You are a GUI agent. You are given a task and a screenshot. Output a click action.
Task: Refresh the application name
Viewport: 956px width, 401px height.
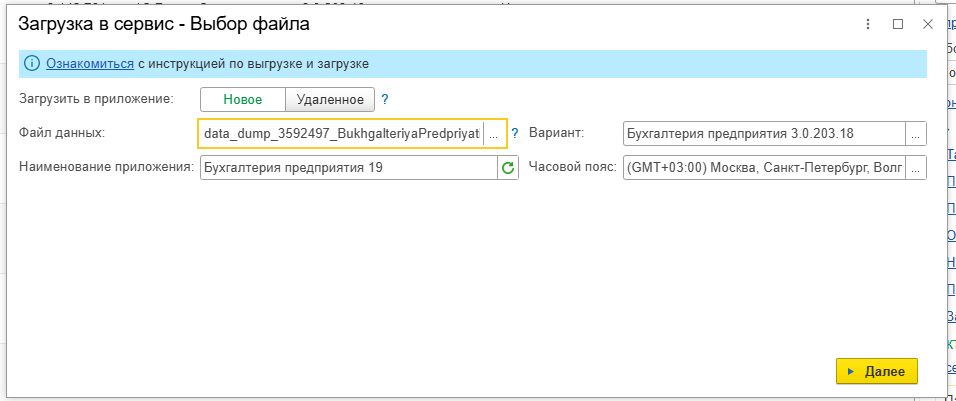tap(507, 168)
